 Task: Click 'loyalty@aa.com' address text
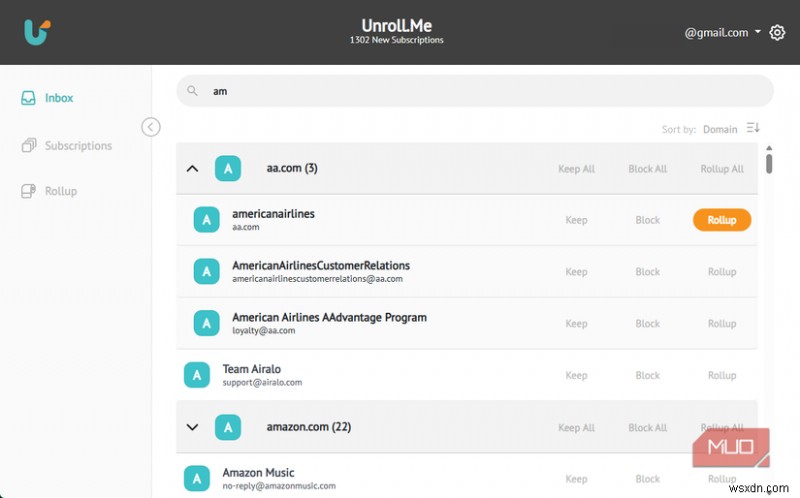pyautogui.click(x=264, y=331)
